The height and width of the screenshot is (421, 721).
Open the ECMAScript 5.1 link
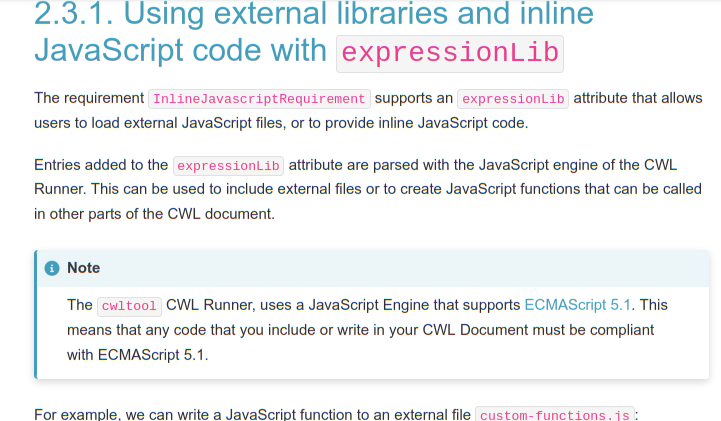578,305
